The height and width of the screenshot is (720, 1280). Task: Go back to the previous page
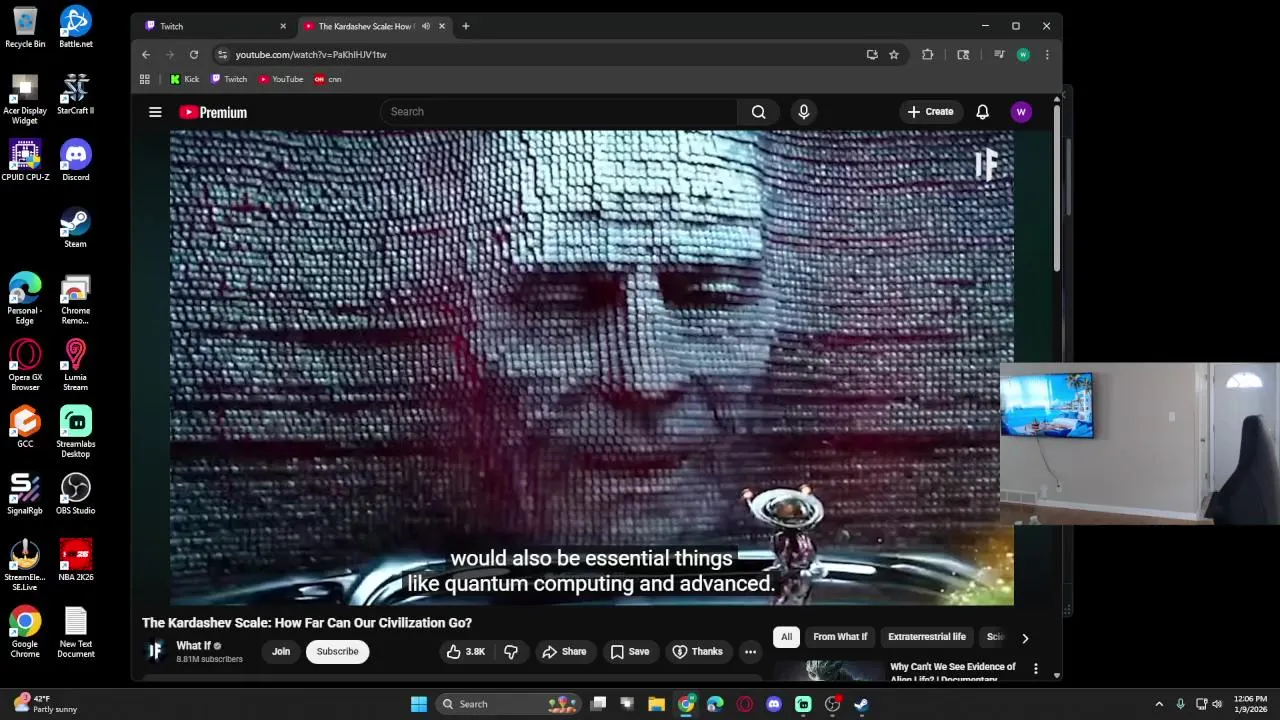point(146,55)
